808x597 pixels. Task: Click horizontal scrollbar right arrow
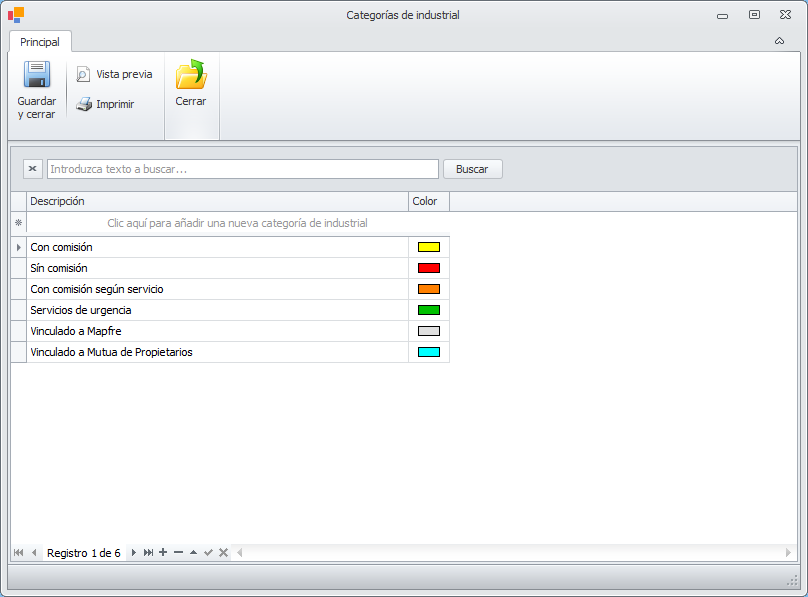click(x=788, y=553)
